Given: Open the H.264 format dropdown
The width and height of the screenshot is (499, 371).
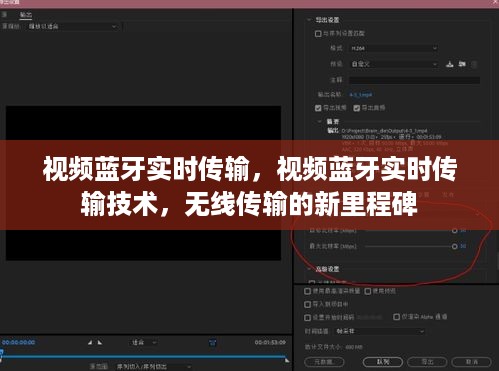Looking at the screenshot, I should (x=393, y=48).
